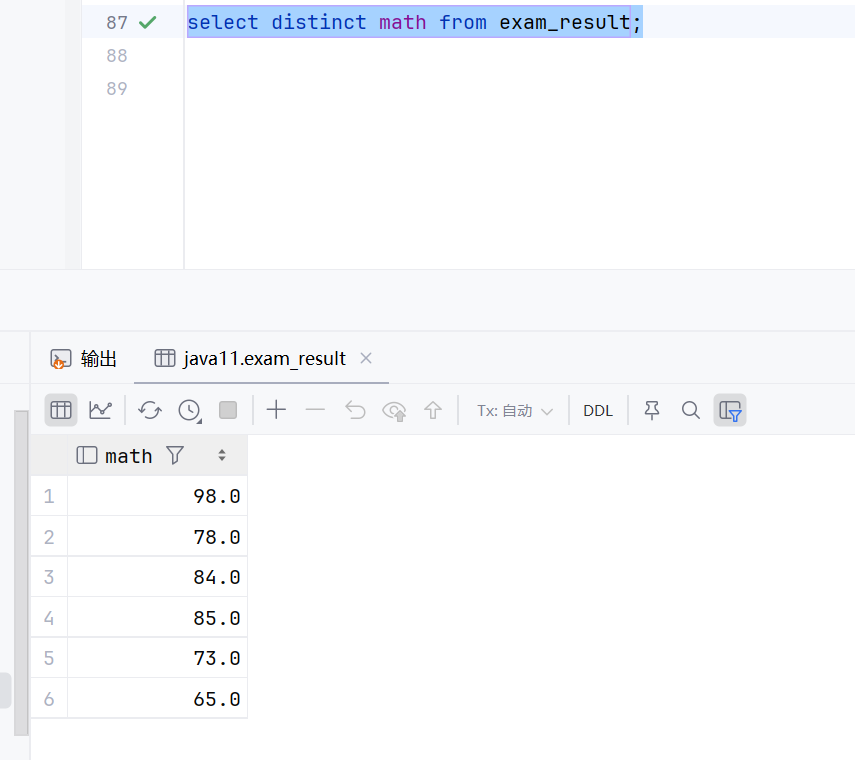Select cell with value 98.0

coord(157,496)
